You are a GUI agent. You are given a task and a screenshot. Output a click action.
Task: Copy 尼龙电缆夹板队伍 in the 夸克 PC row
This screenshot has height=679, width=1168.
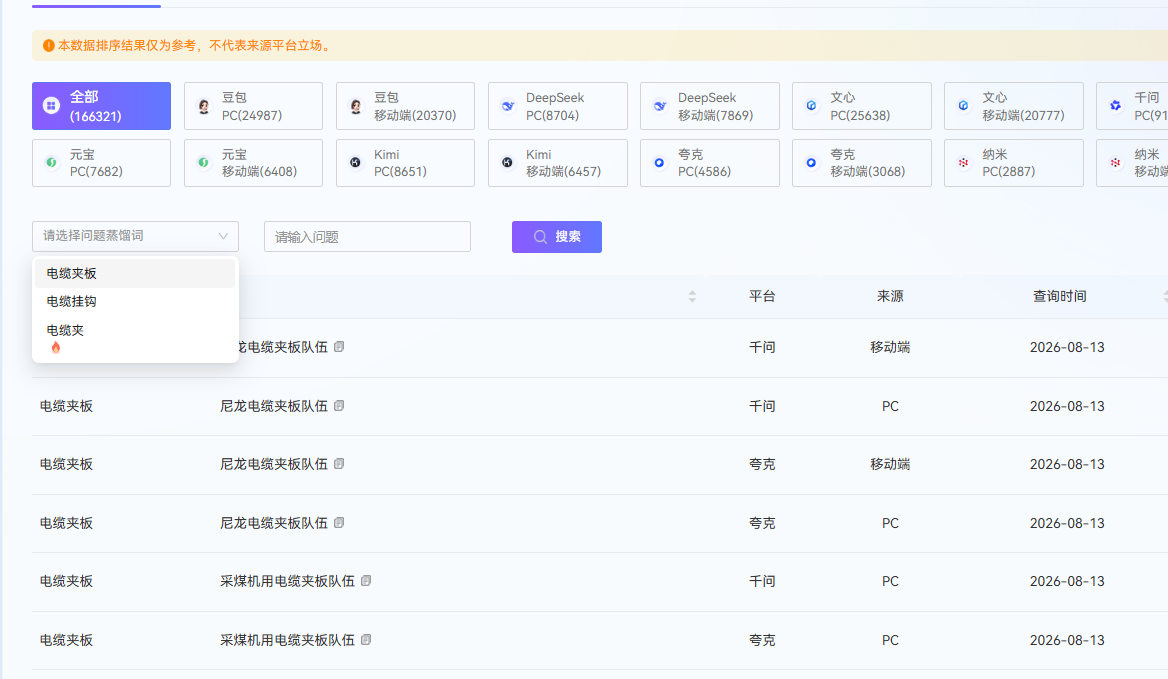339,523
